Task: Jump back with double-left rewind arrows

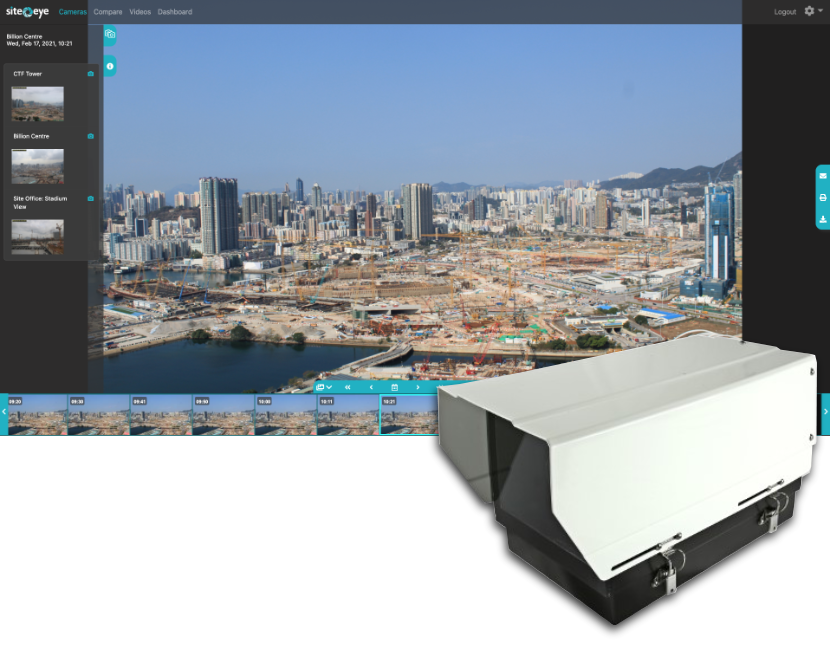Action: coord(348,387)
